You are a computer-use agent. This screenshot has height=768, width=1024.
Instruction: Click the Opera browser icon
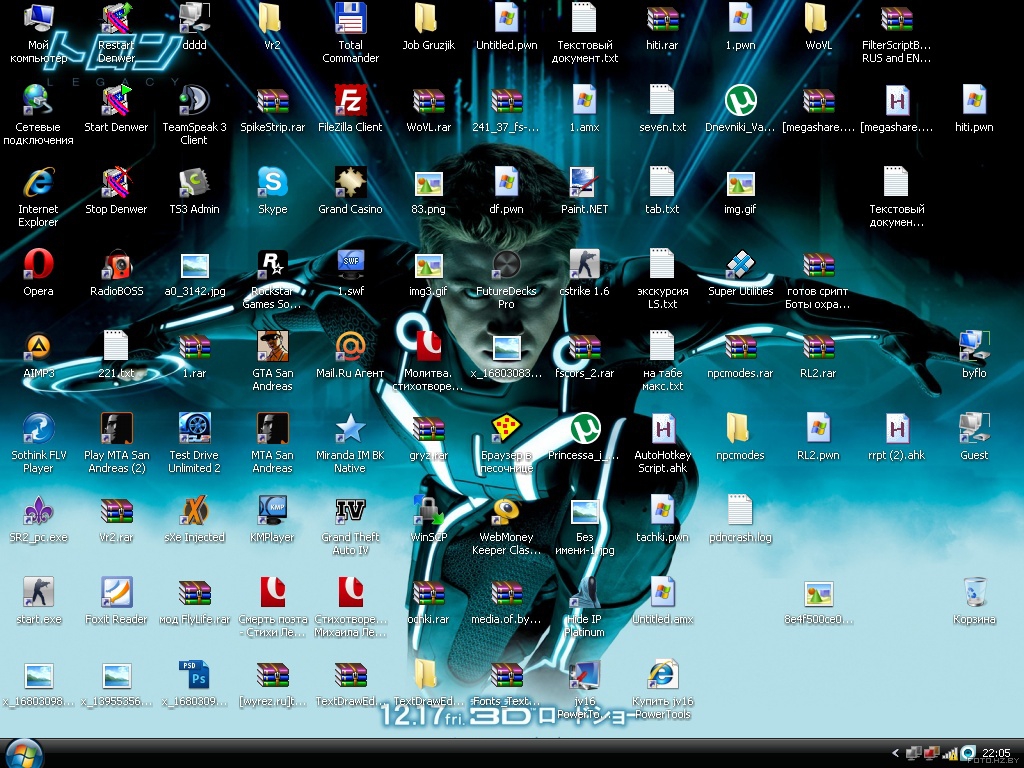[x=38, y=264]
